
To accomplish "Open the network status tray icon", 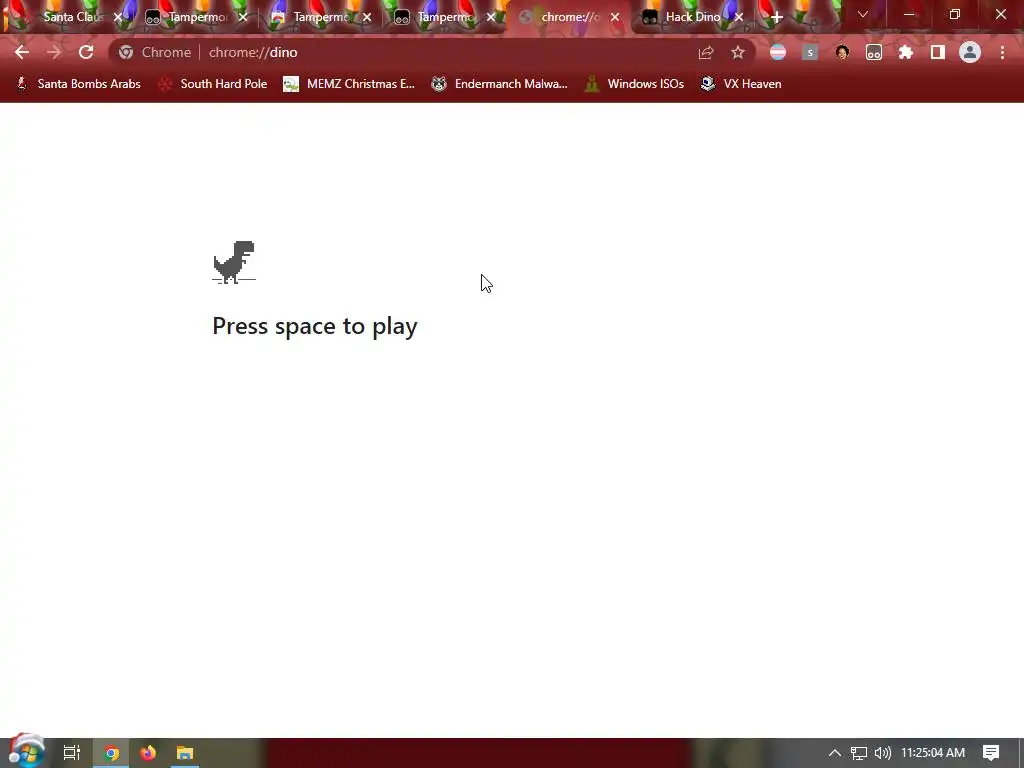I will [859, 753].
